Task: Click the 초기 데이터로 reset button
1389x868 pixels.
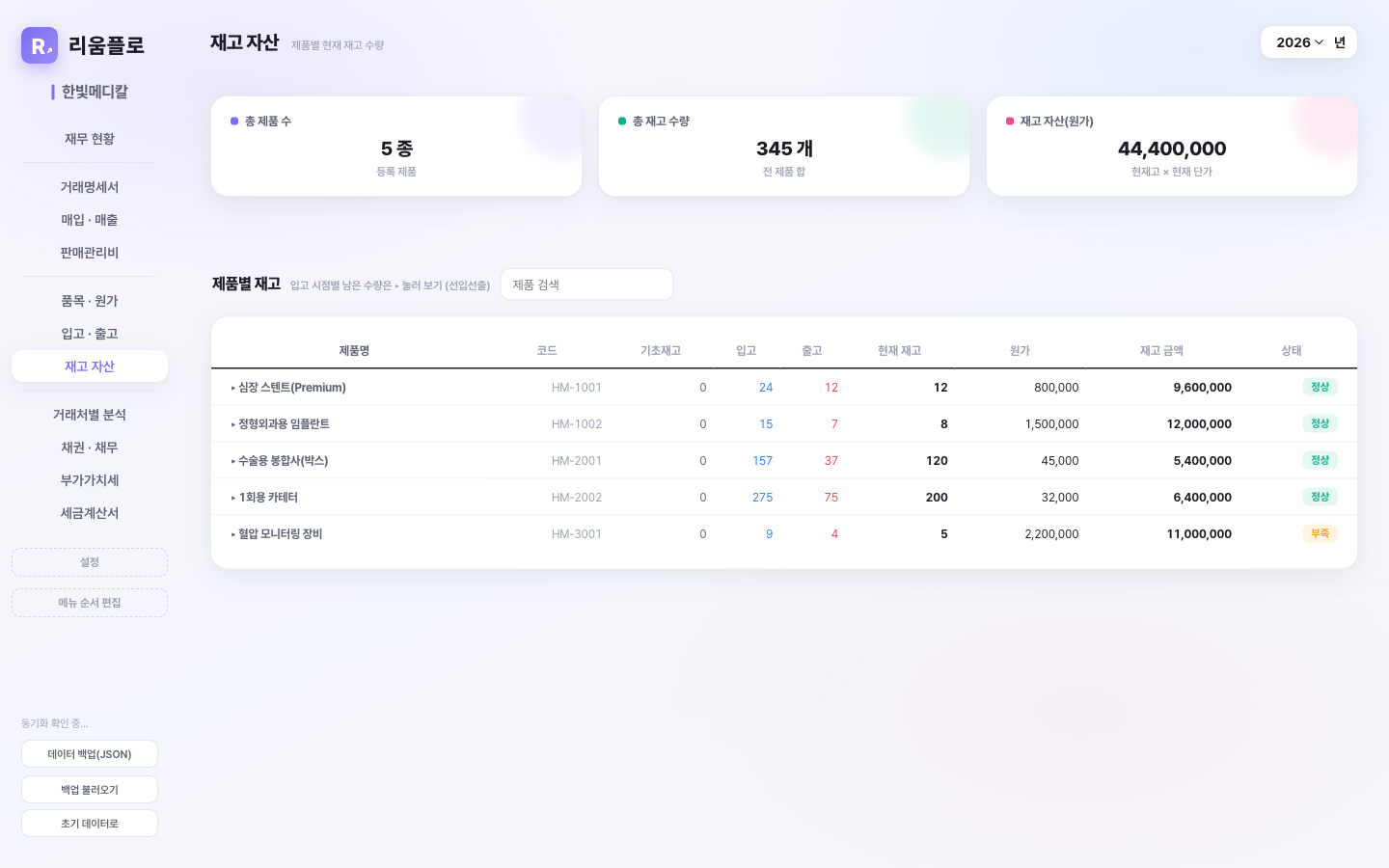Action: [90, 824]
